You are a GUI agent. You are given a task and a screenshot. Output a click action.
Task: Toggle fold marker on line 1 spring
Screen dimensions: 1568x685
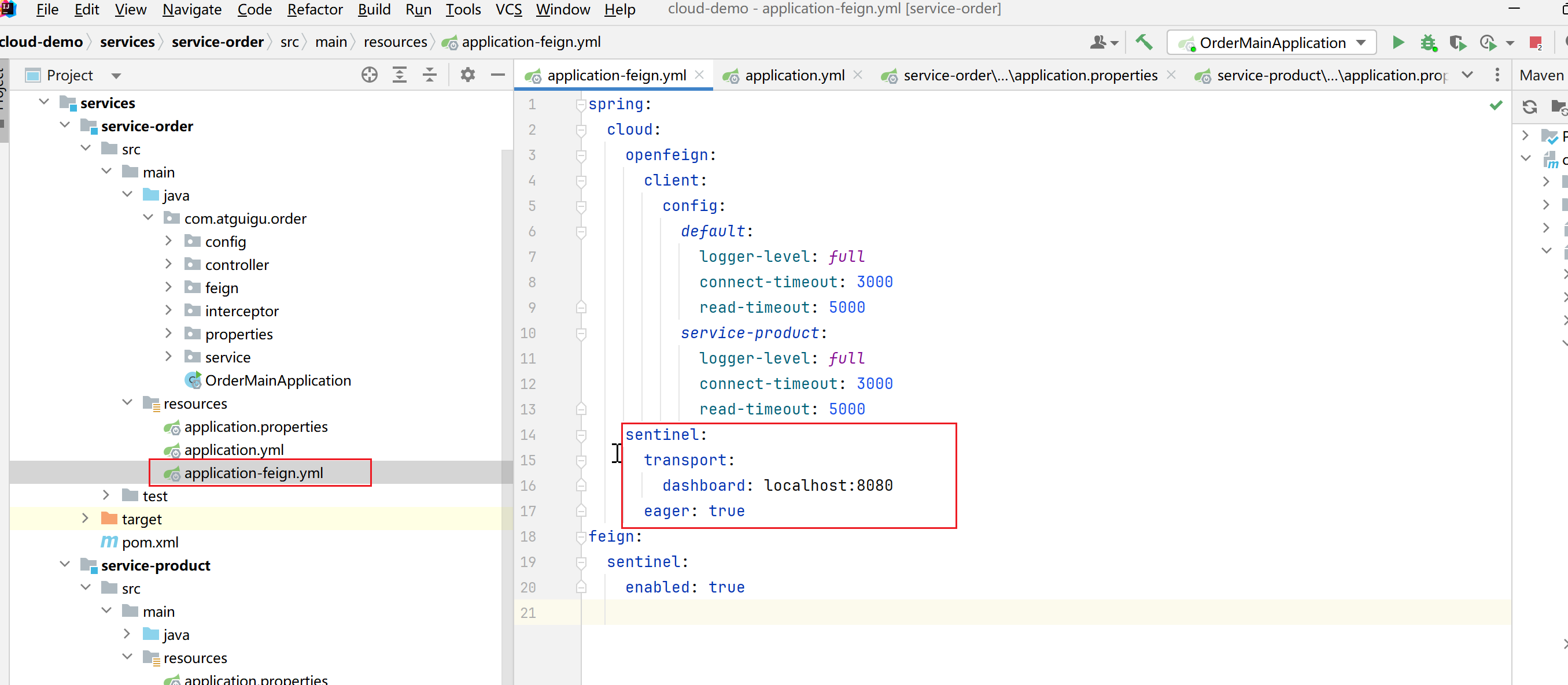[x=581, y=105]
